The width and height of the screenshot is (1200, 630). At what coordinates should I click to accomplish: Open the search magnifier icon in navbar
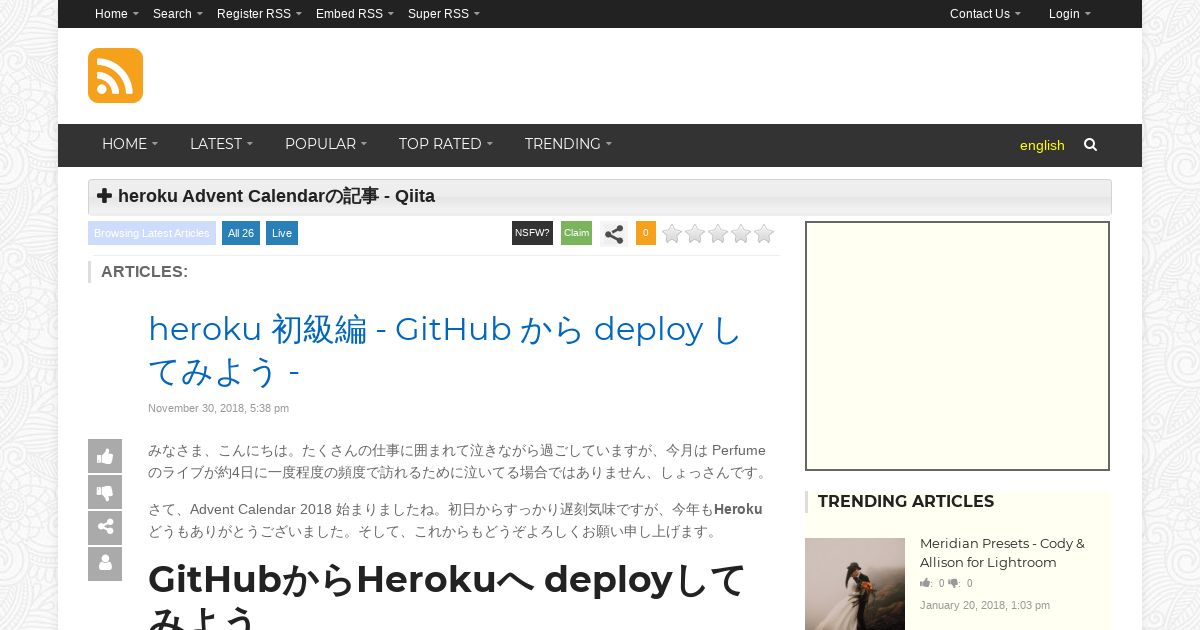[1090, 145]
